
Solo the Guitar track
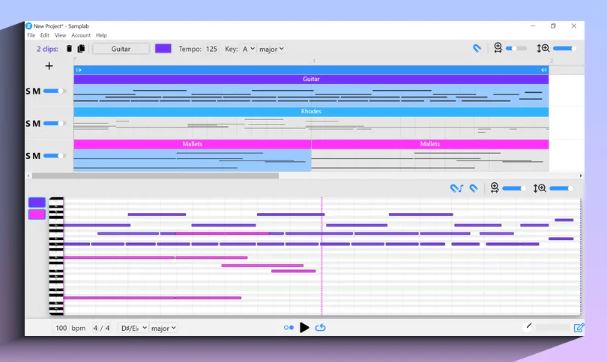pyautogui.click(x=28, y=91)
